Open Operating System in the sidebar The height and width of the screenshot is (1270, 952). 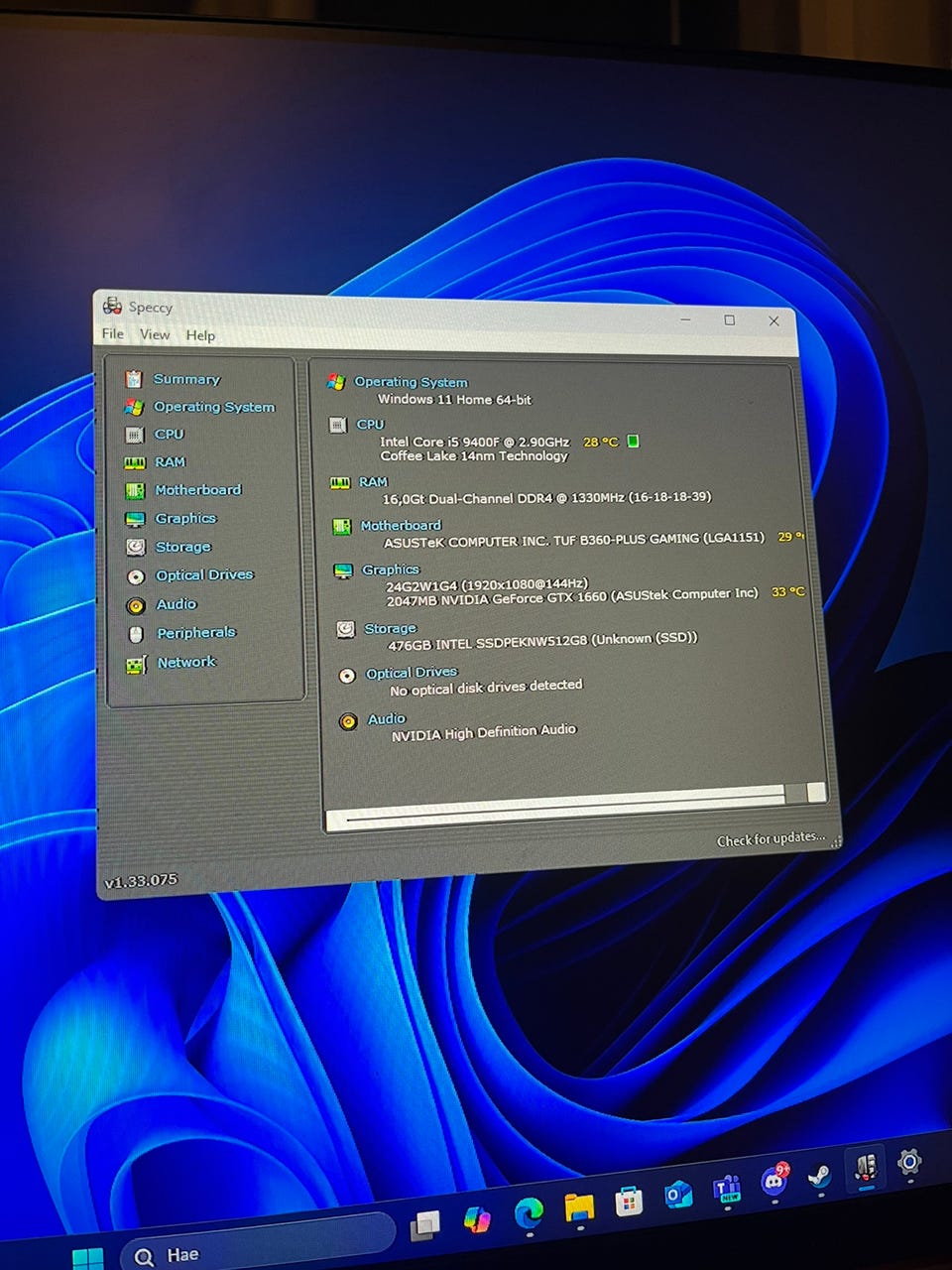pyautogui.click(x=214, y=407)
